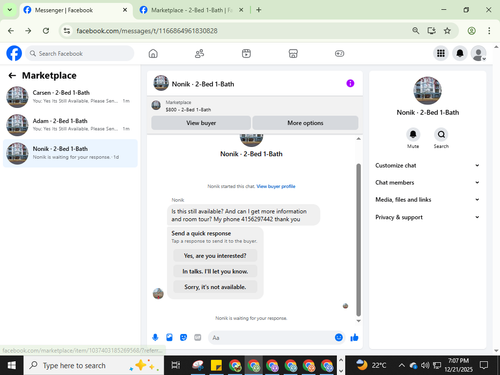Bookmark this page with the star icon
Screen dimensions: 500x375
coord(447,31)
